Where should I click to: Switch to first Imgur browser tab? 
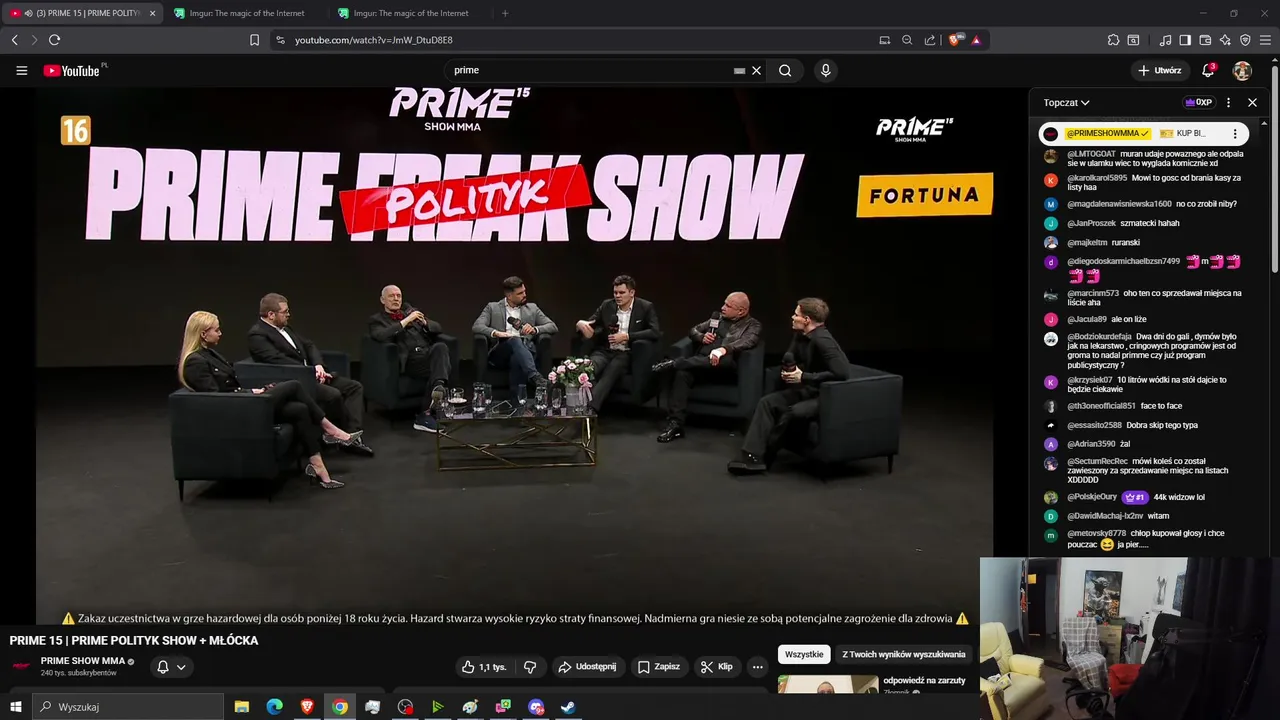point(246,13)
